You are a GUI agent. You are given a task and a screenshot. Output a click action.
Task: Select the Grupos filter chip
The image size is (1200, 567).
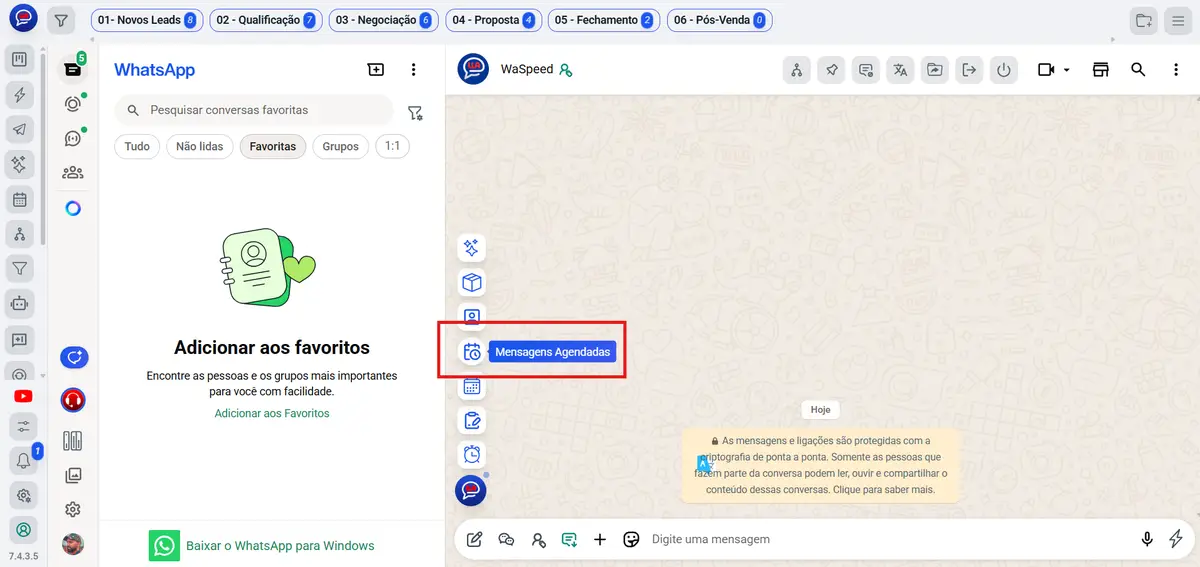tap(340, 146)
